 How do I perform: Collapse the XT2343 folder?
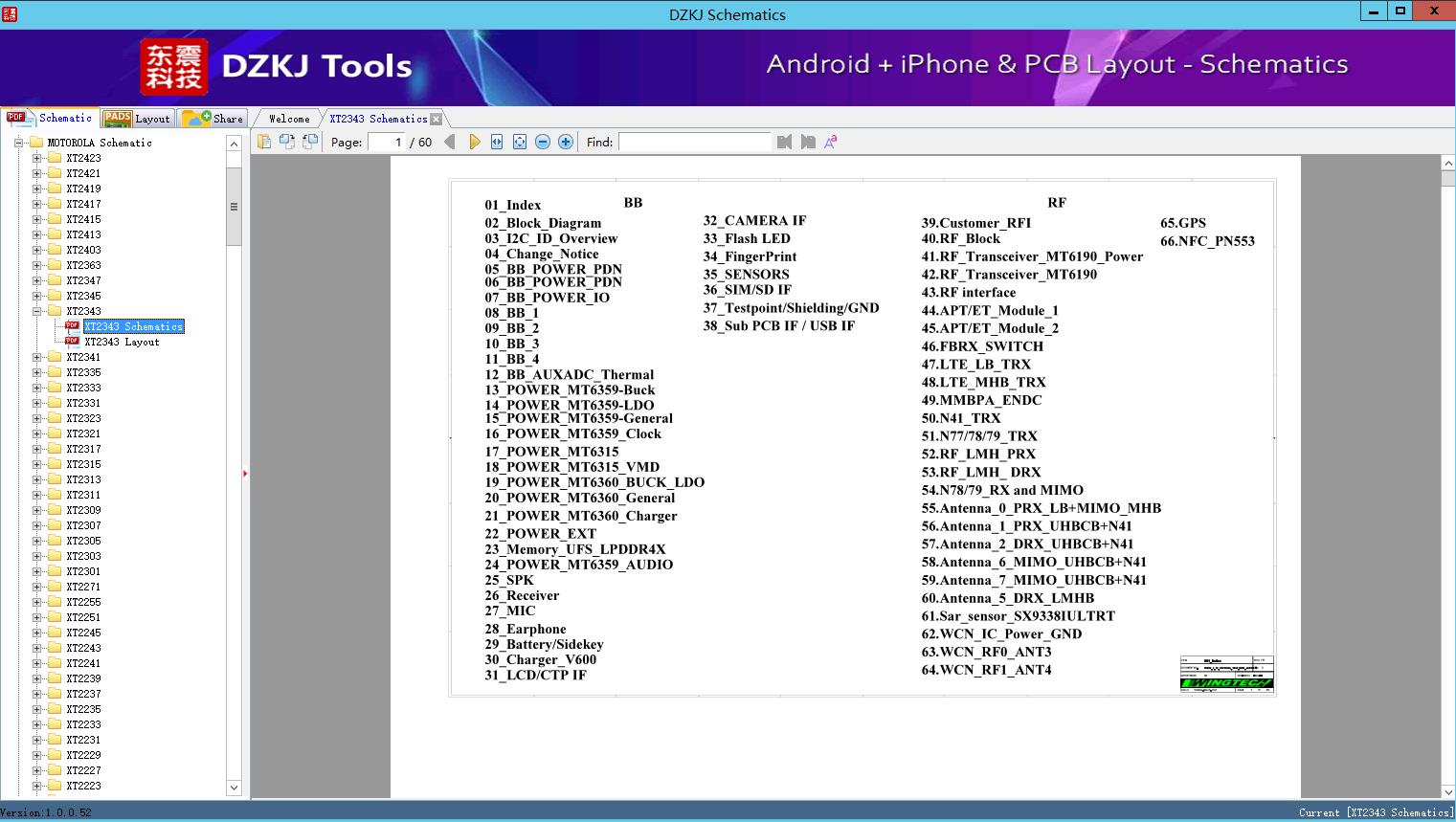pyautogui.click(x=37, y=311)
